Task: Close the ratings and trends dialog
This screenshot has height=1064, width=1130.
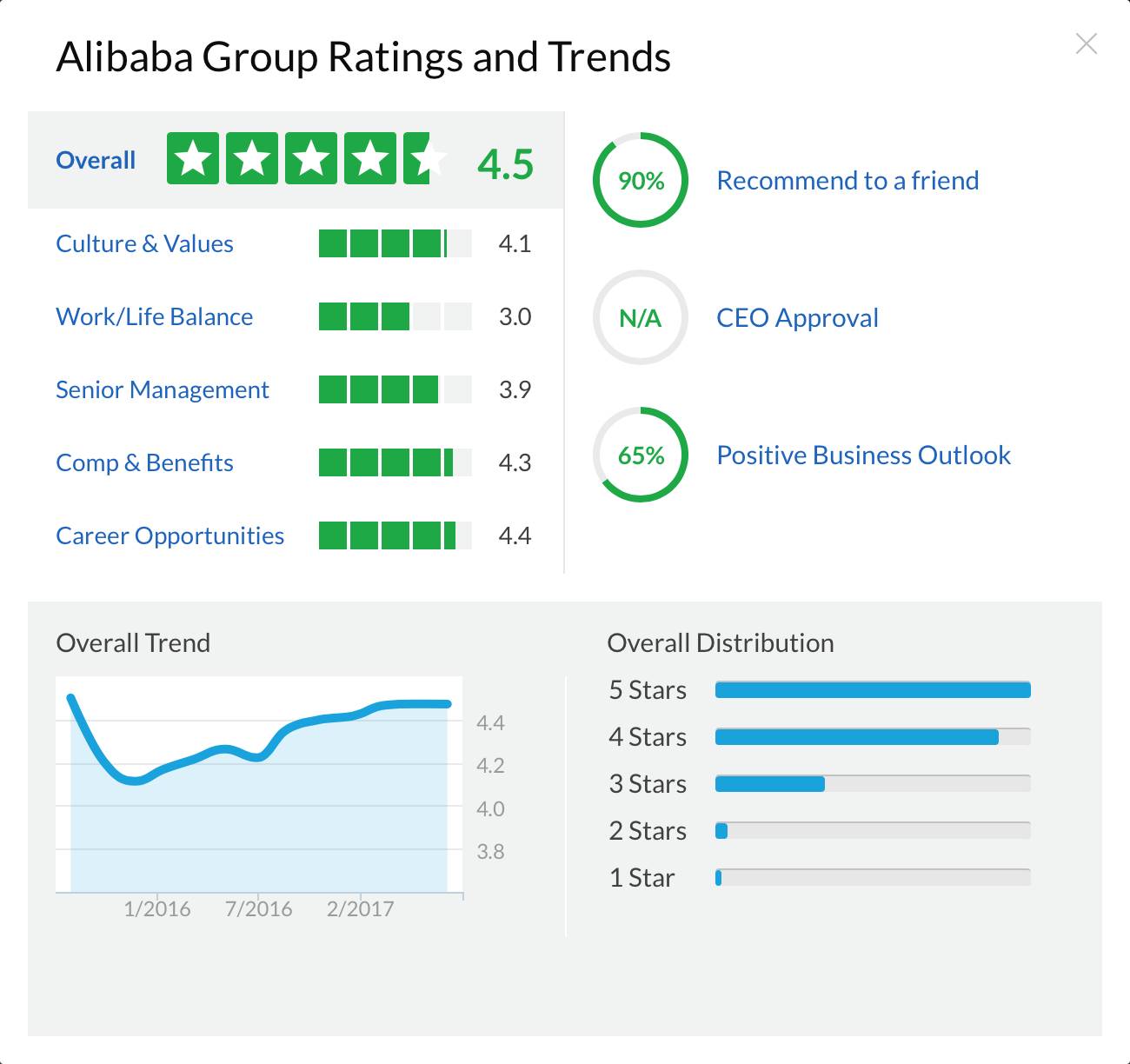Action: [1086, 43]
